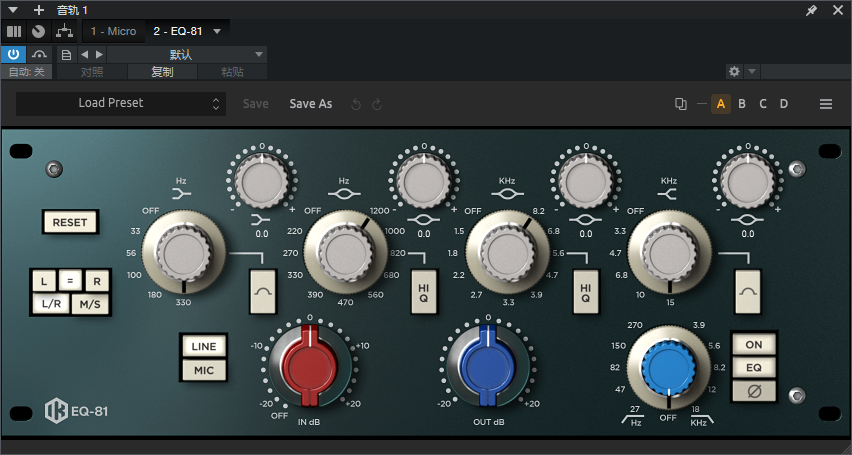Click the low shelf frequency selector knob
The image size is (852, 455).
(184, 253)
